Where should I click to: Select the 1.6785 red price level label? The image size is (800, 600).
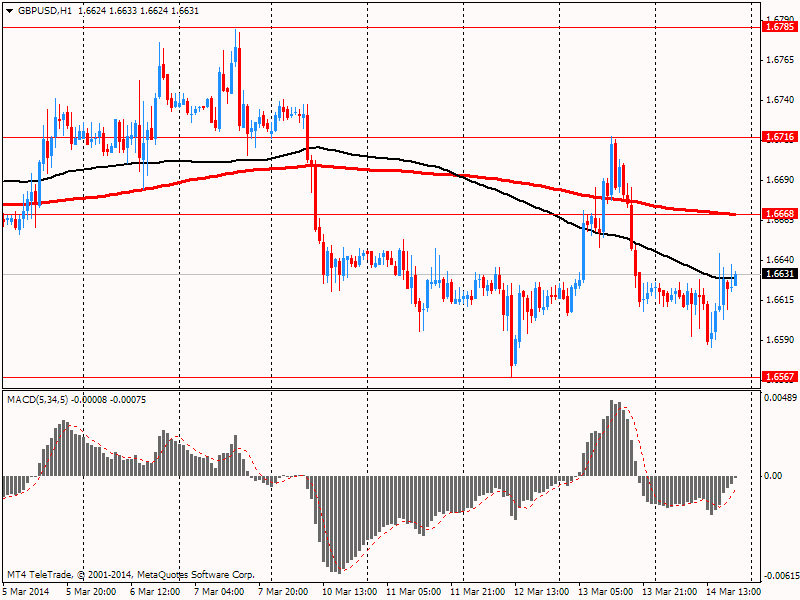tap(779, 27)
